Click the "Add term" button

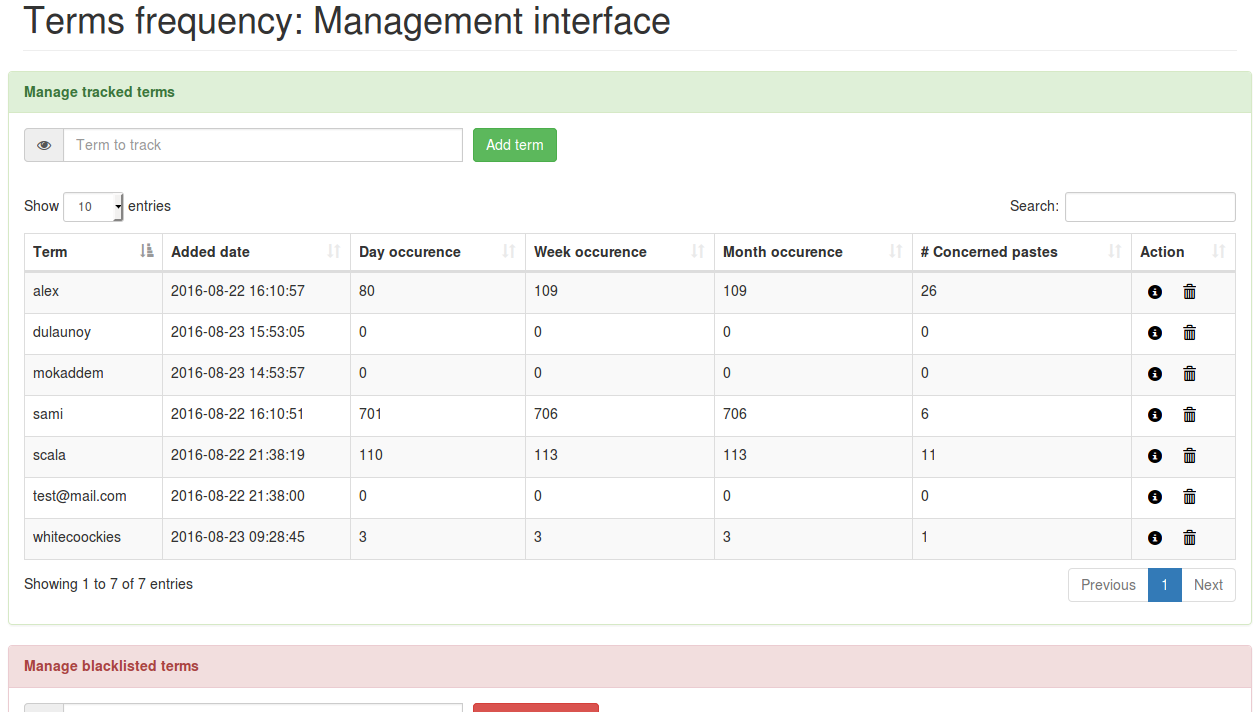pos(514,145)
